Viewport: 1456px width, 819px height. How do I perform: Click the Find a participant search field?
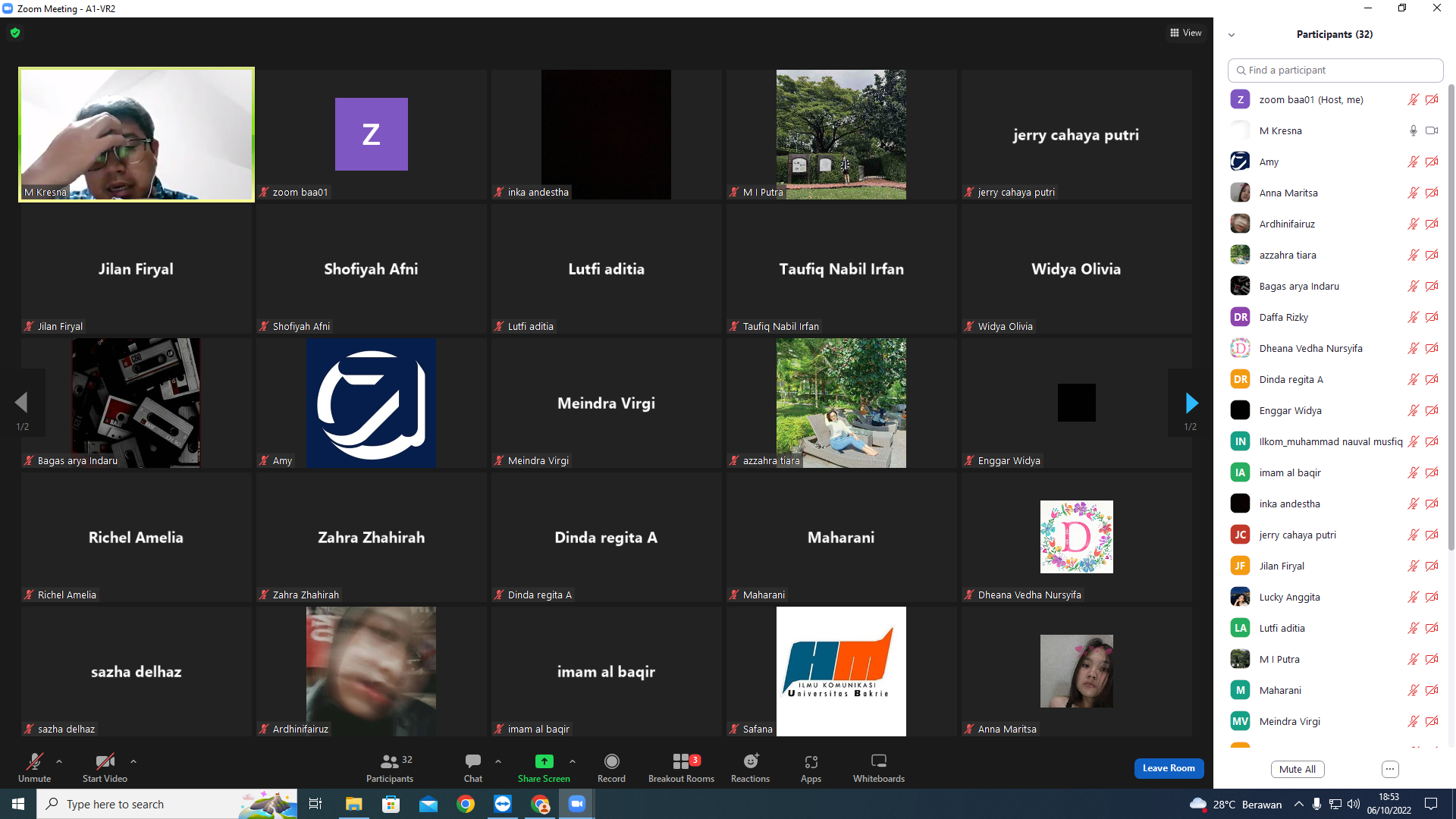(1335, 70)
